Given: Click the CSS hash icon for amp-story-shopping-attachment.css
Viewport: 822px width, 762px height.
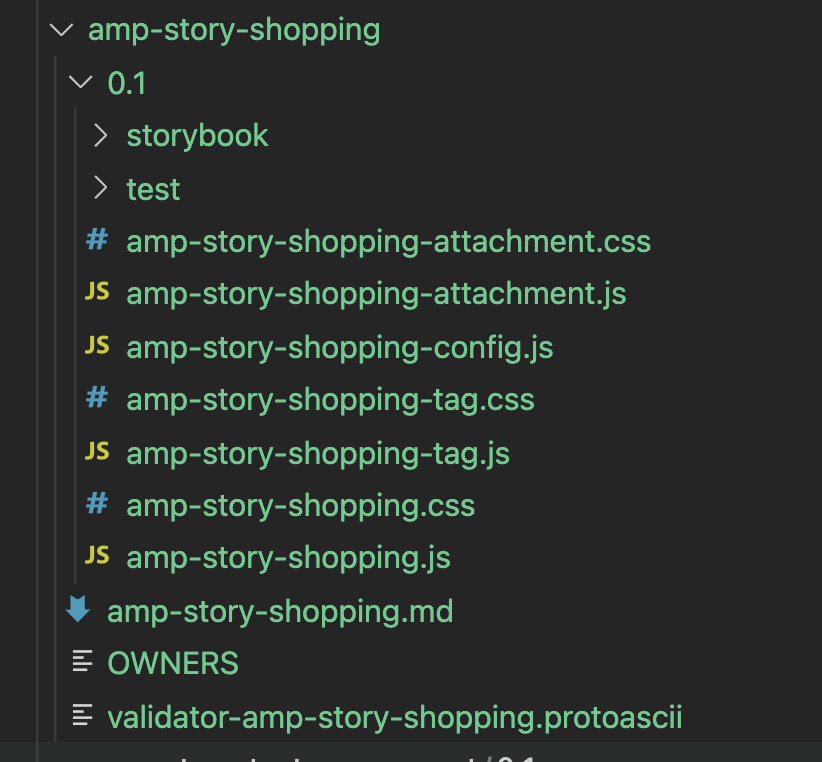Looking at the screenshot, I should pyautogui.click(x=96, y=240).
